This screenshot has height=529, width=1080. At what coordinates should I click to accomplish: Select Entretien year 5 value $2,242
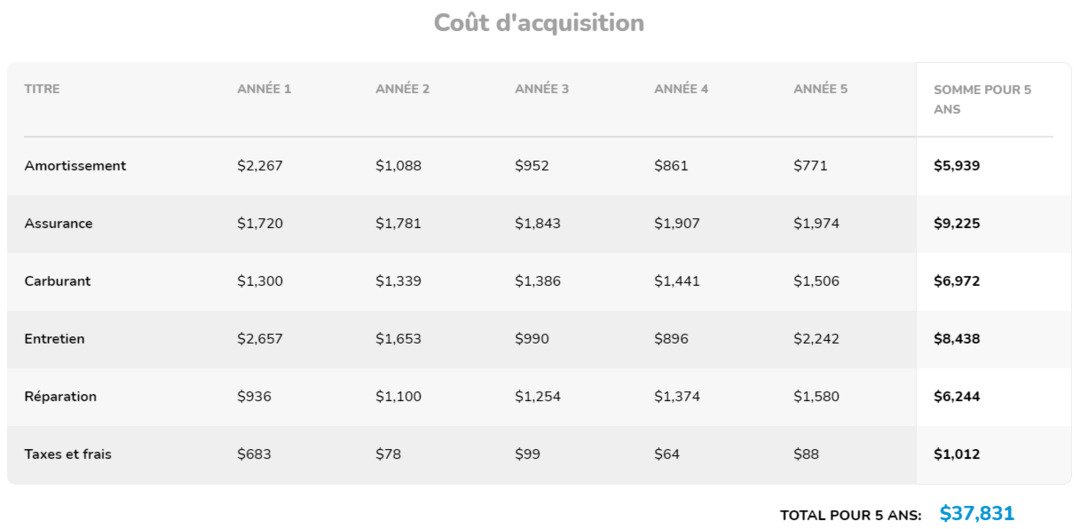(817, 339)
